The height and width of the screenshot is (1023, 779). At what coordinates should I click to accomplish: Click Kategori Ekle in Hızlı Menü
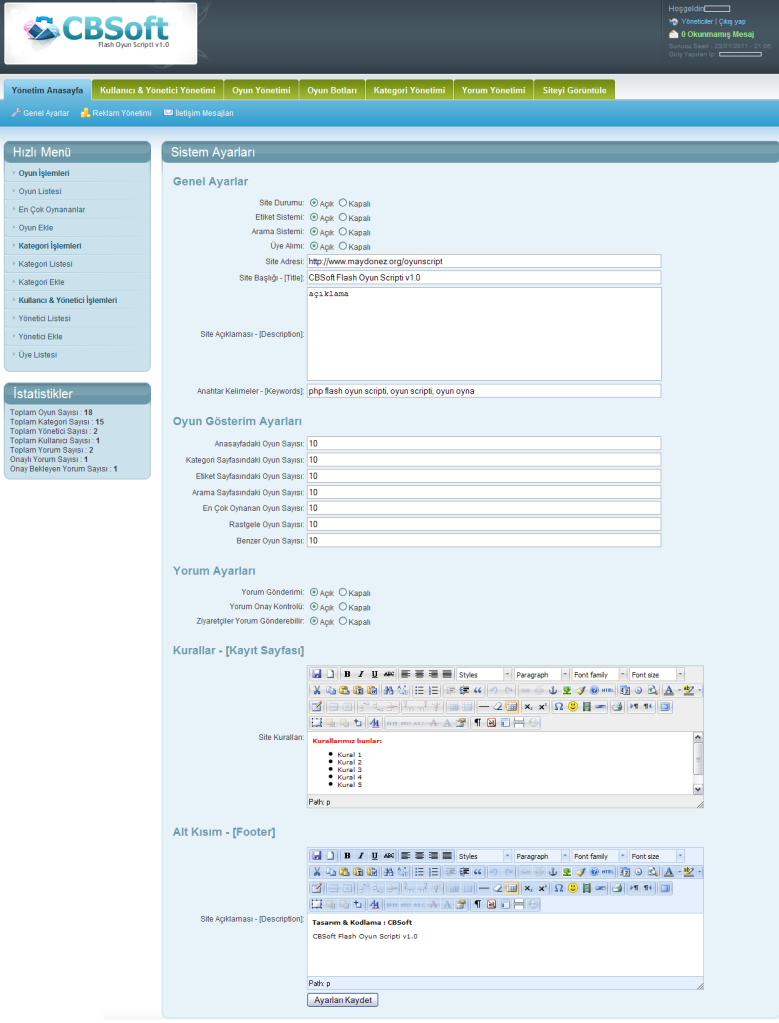pyautogui.click(x=41, y=282)
